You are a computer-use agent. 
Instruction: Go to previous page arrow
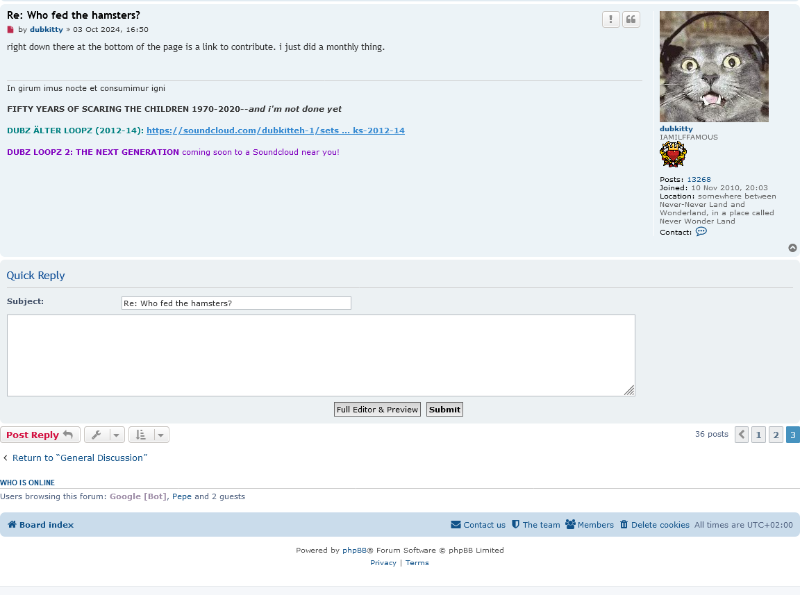(x=742, y=435)
